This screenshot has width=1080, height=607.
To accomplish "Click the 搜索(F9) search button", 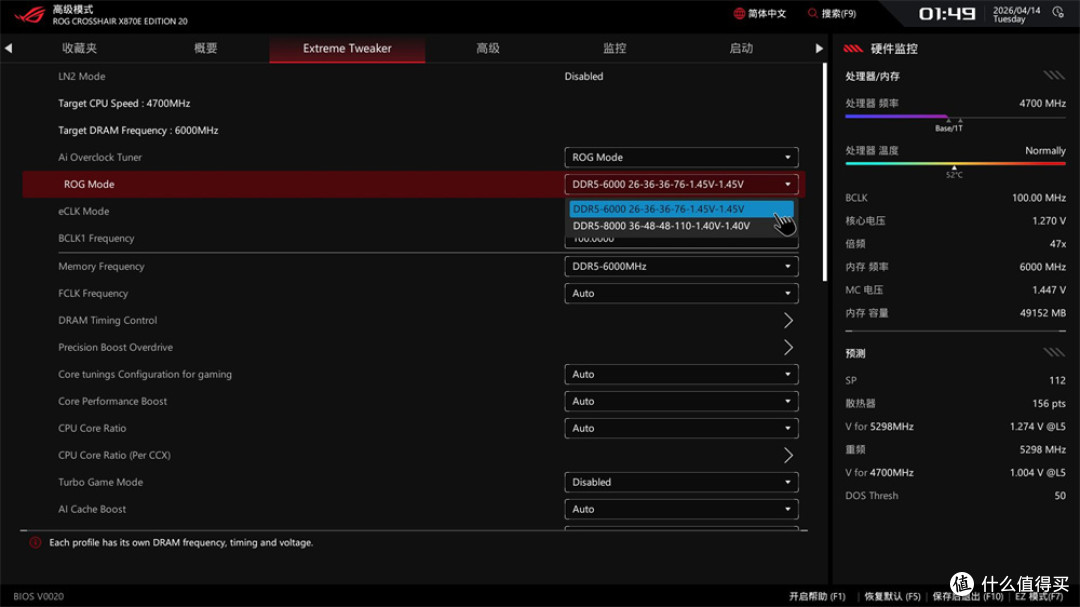I will 832,13.
